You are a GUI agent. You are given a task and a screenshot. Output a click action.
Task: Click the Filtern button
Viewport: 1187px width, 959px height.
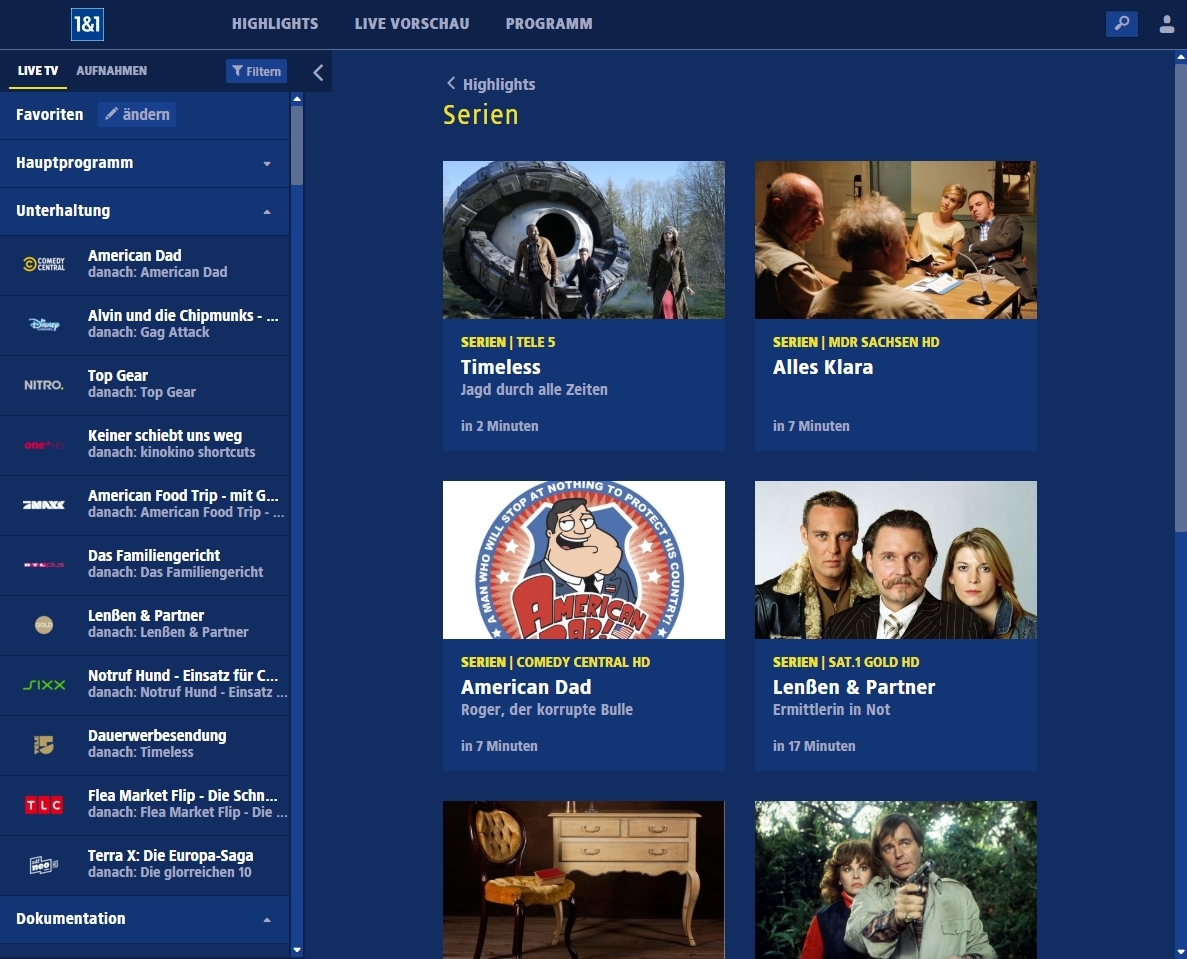[256, 71]
